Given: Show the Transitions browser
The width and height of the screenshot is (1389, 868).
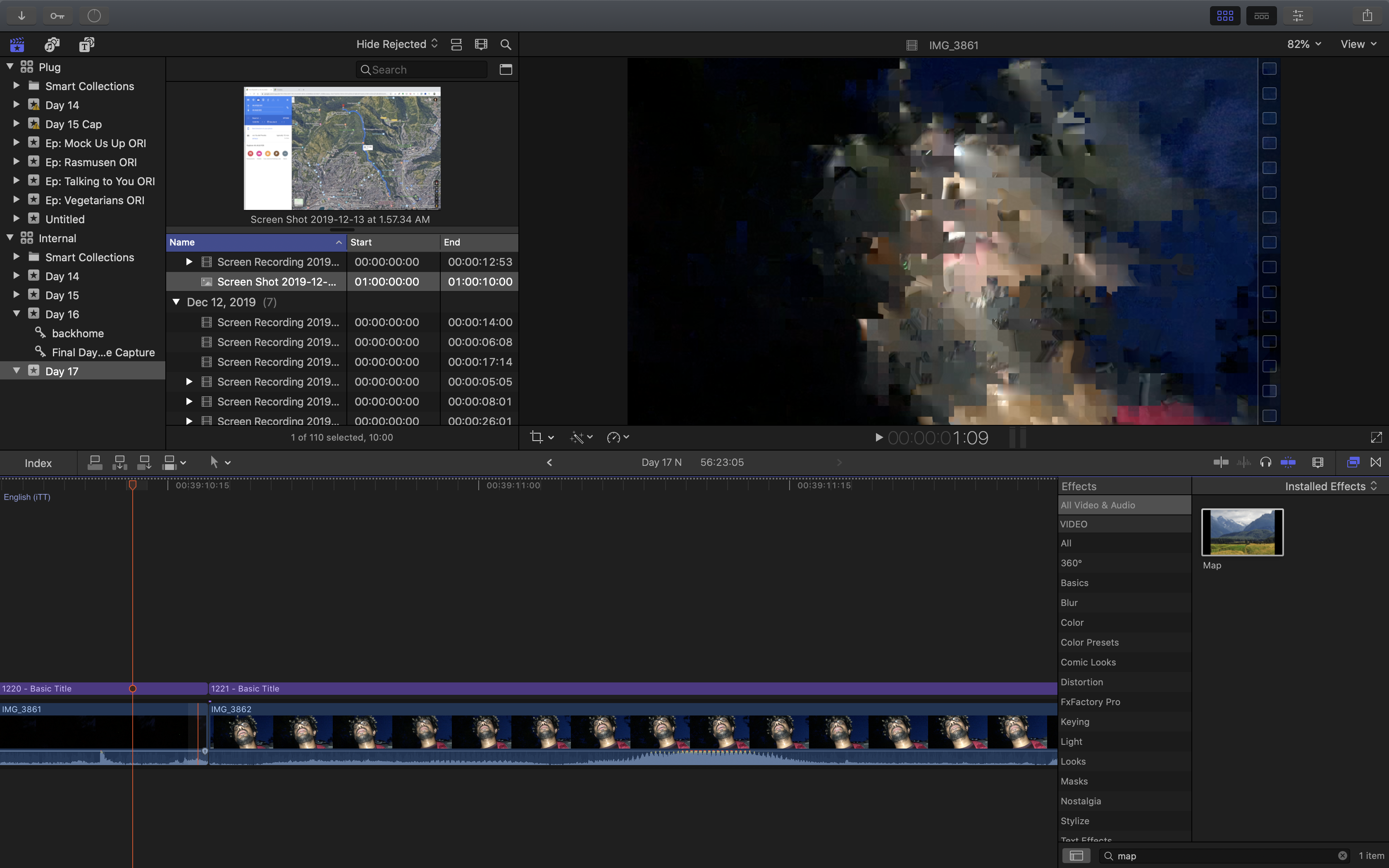Looking at the screenshot, I should click(x=1376, y=462).
